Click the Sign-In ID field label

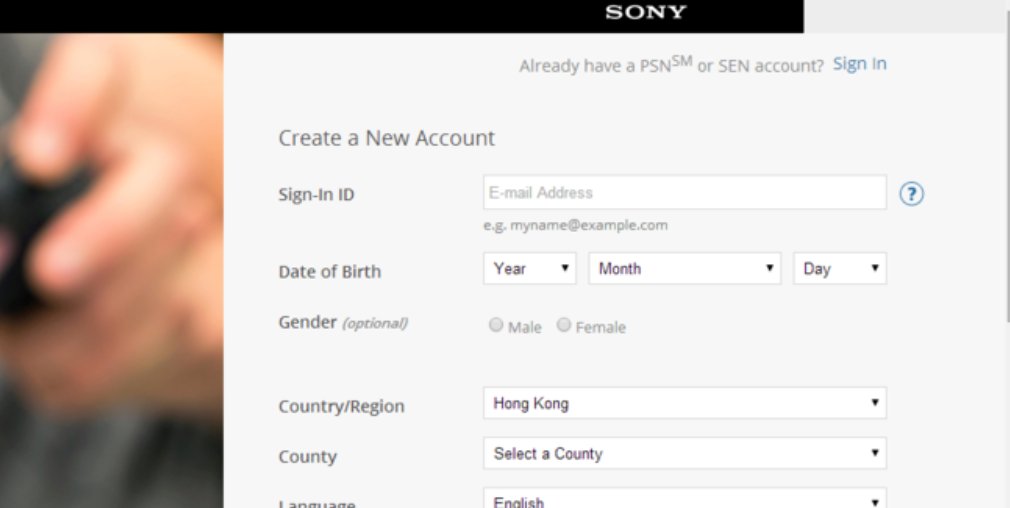[316, 194]
